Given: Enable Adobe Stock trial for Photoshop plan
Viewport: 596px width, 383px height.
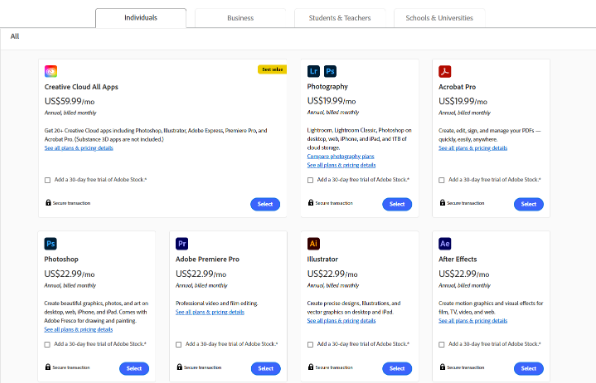Looking at the screenshot, I should [x=47, y=345].
